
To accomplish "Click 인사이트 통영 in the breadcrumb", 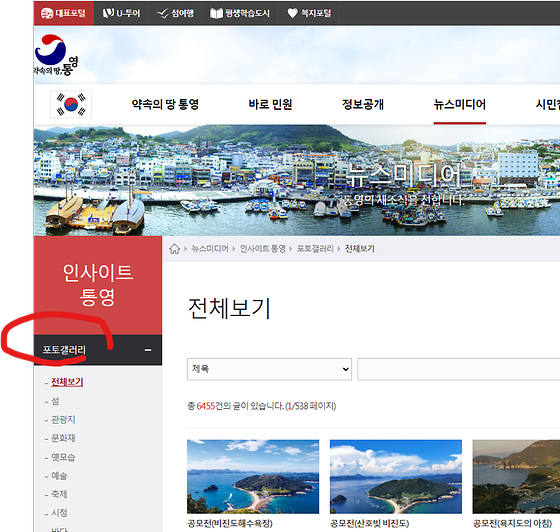I will 262,249.
